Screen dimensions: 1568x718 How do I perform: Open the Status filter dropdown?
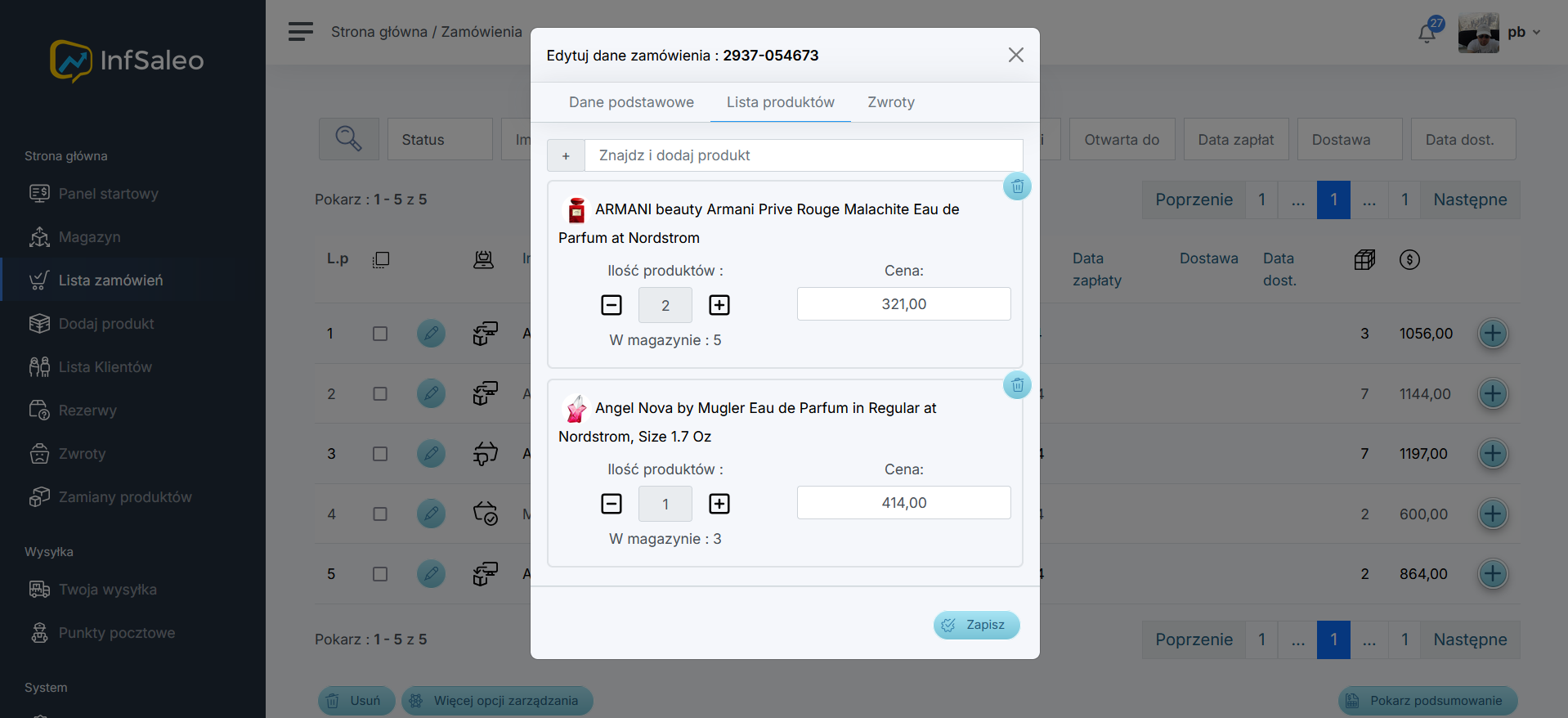click(440, 139)
